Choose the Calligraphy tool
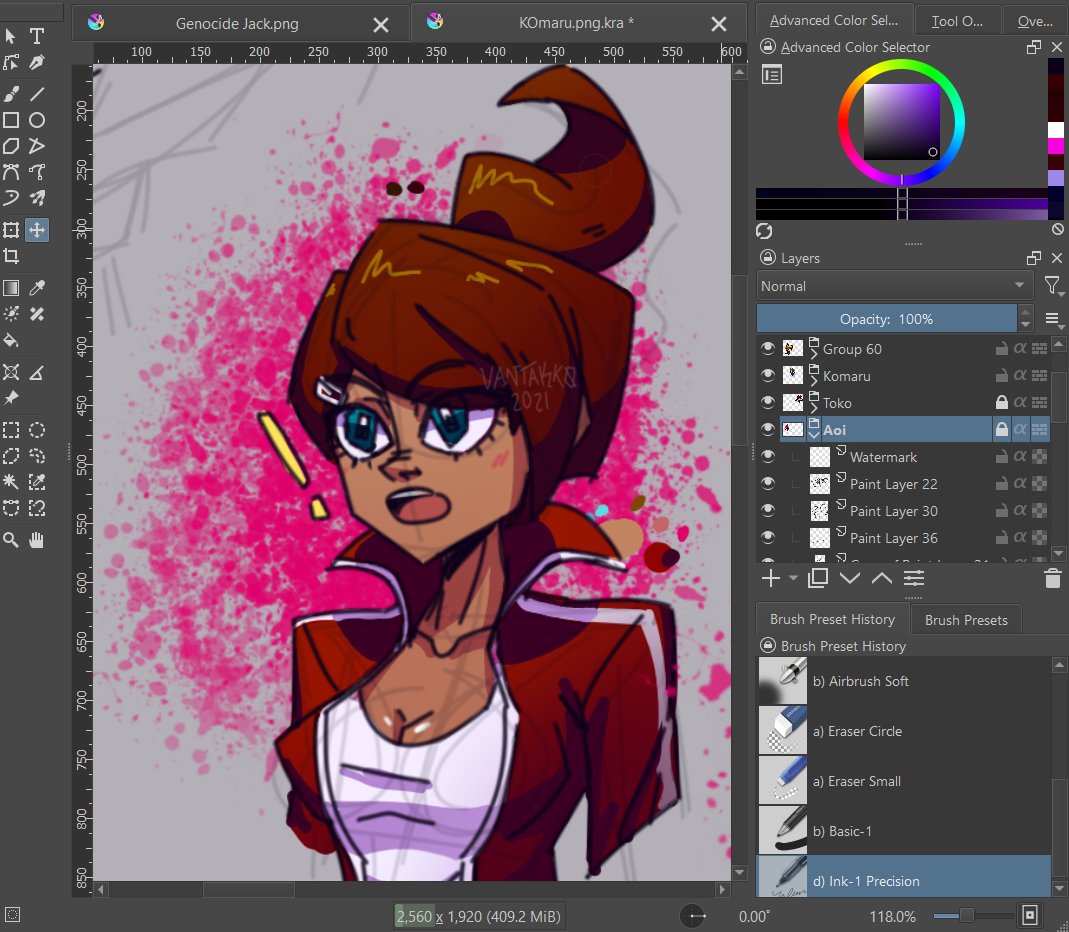Image resolution: width=1069 pixels, height=932 pixels. [x=37, y=62]
